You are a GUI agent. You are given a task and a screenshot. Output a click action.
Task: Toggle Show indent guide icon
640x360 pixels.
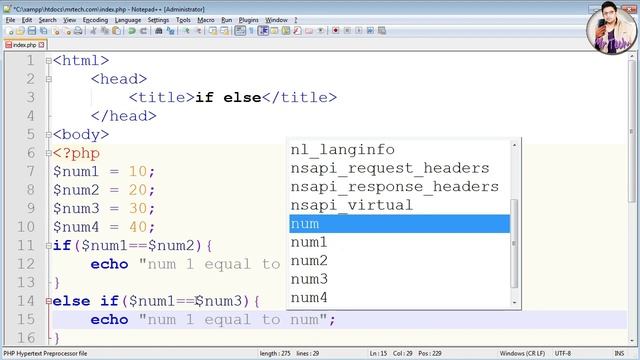pos(263,31)
